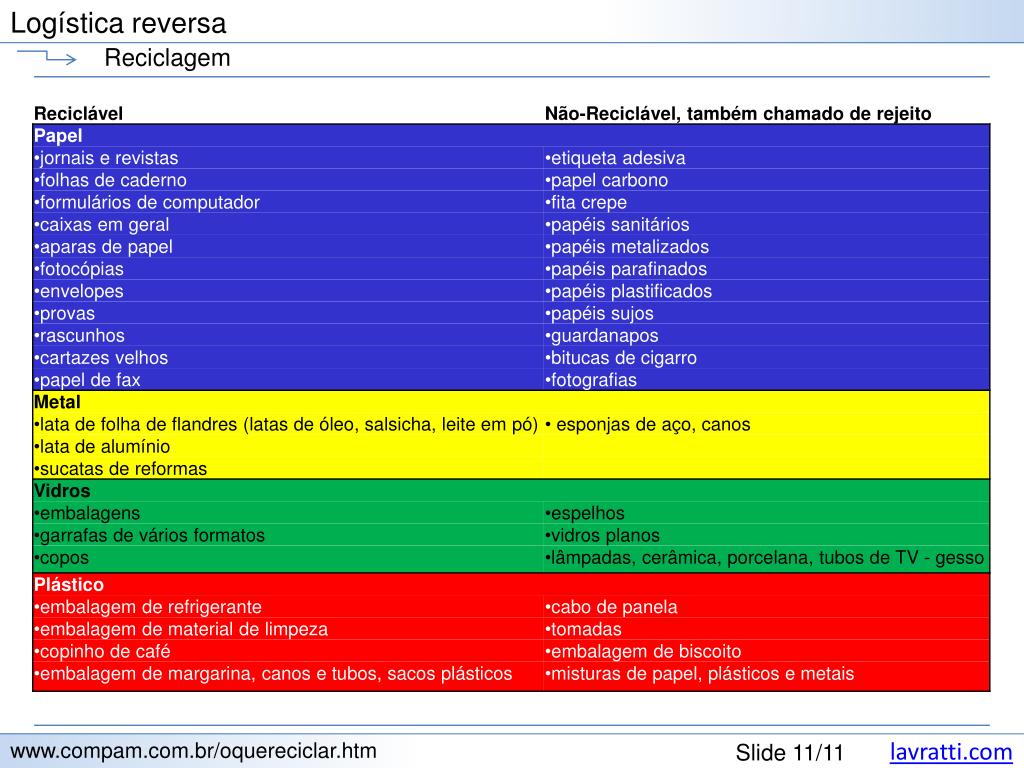Select the 'Reciclagem' subtitle text
The width and height of the screenshot is (1024, 768).
tap(167, 58)
